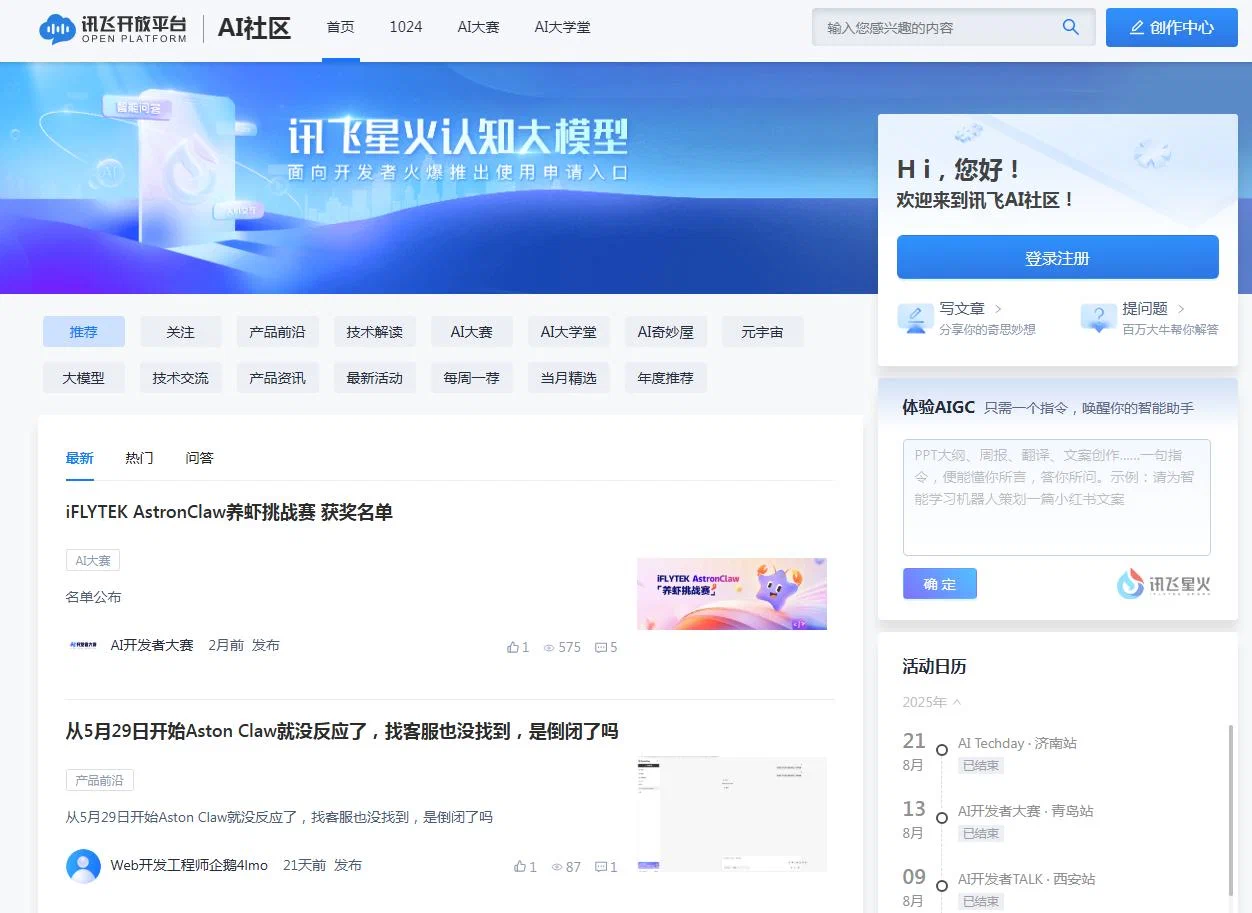Select the AI大学堂 category filter chip

569,332
